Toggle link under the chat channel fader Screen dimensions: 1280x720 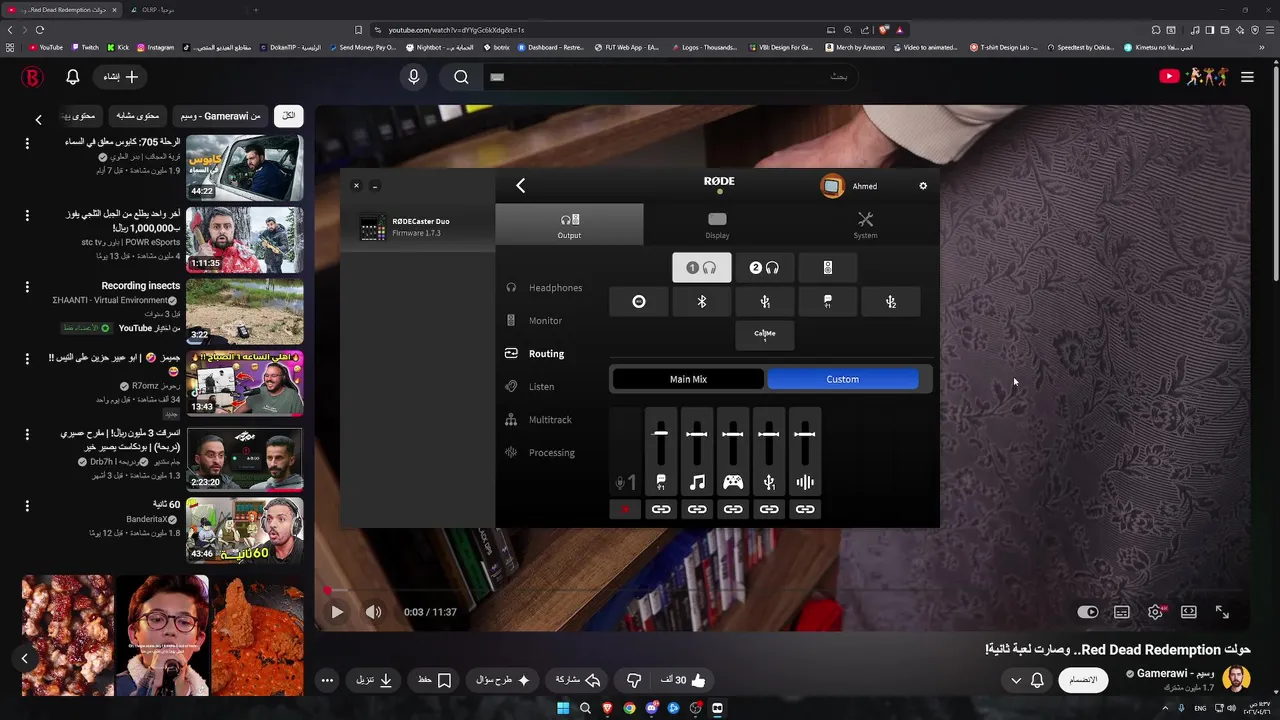click(x=661, y=509)
